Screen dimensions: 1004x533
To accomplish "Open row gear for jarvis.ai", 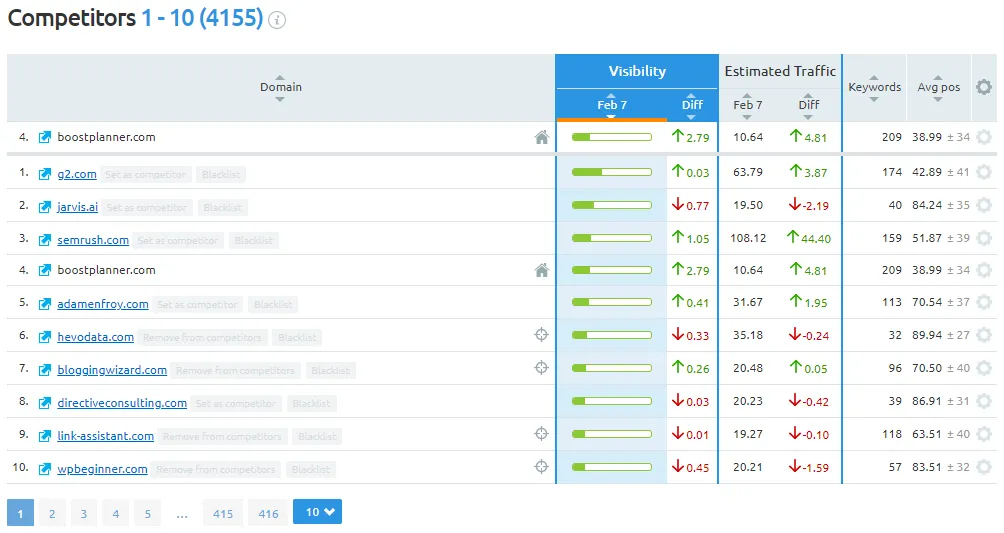I will point(984,205).
